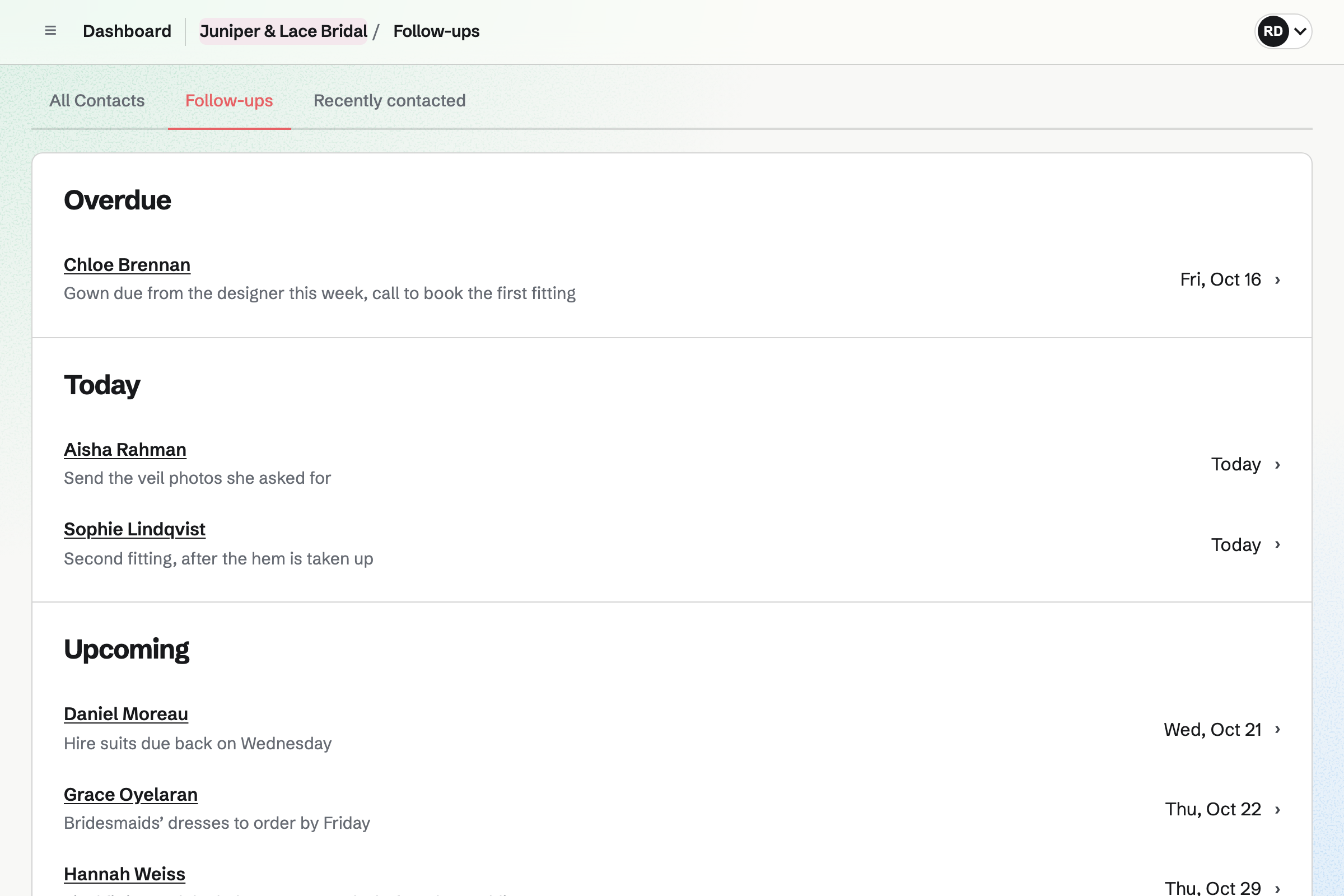
Task: Expand Daniel Moreau's Wed, Oct 21 chevron
Action: pos(1278,730)
